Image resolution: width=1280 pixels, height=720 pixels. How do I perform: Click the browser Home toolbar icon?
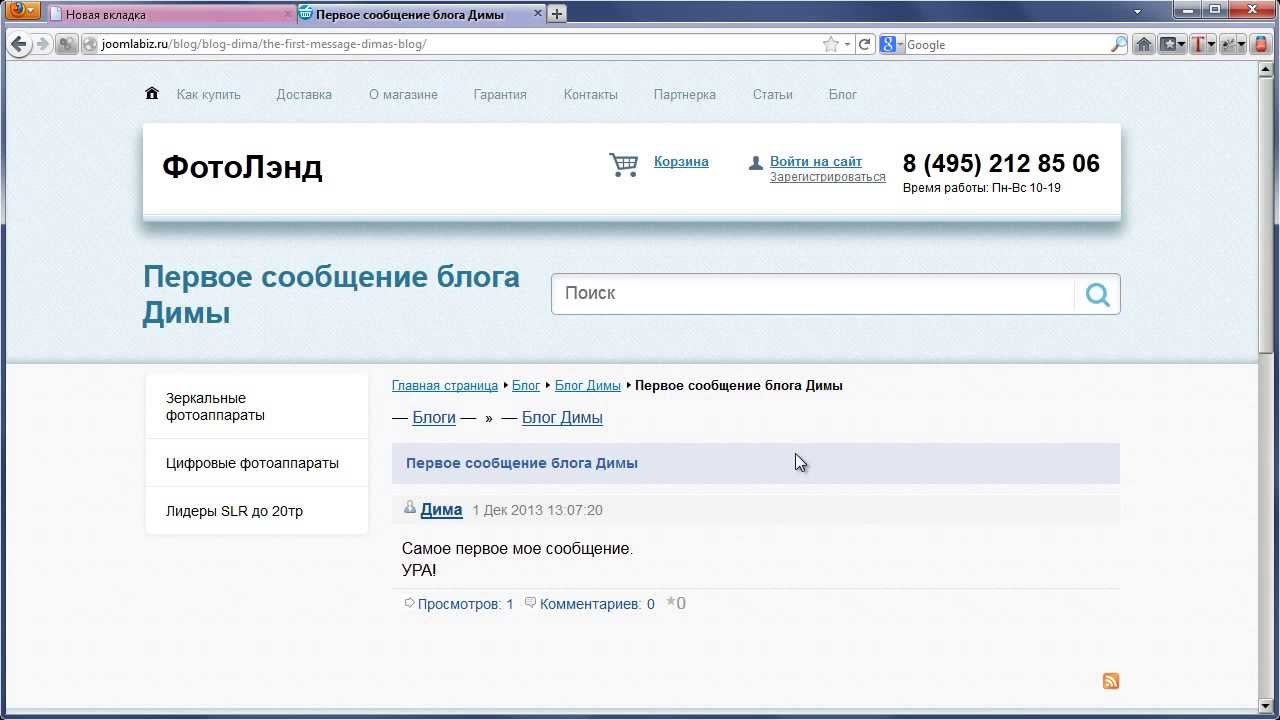click(1144, 44)
